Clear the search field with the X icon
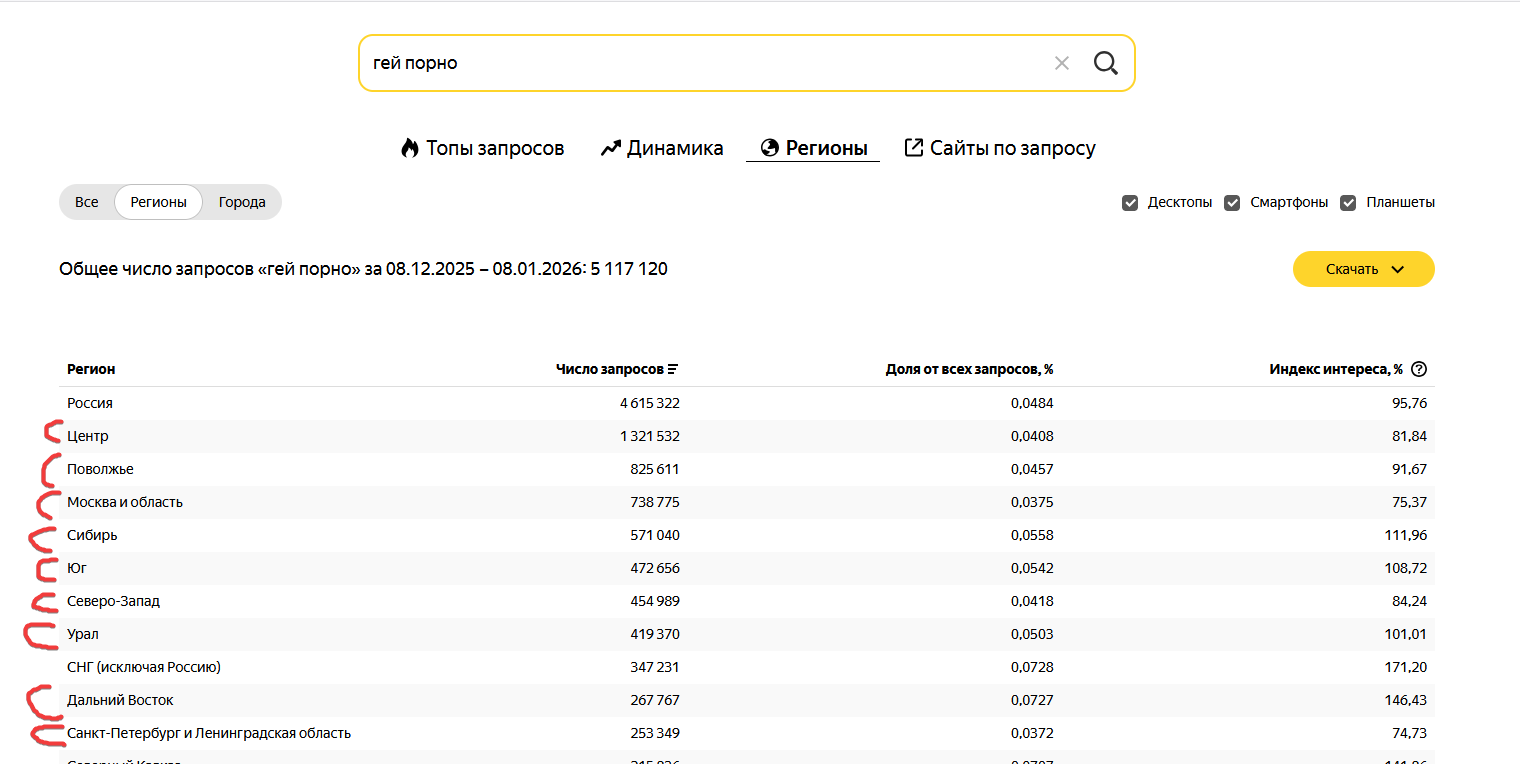The height and width of the screenshot is (764, 1520). point(1062,63)
